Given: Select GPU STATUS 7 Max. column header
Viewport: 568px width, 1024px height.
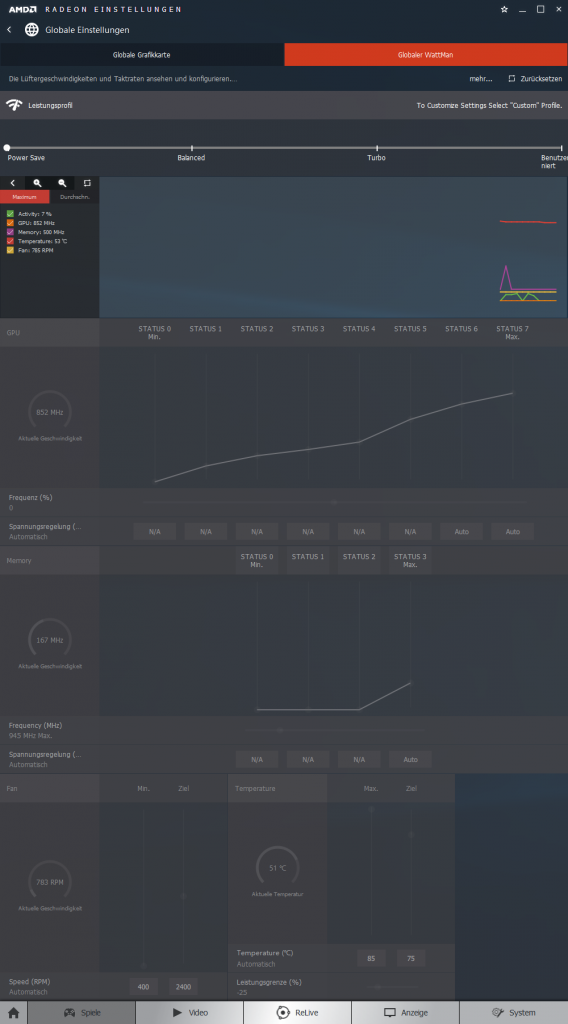Looking at the screenshot, I should point(513,332).
